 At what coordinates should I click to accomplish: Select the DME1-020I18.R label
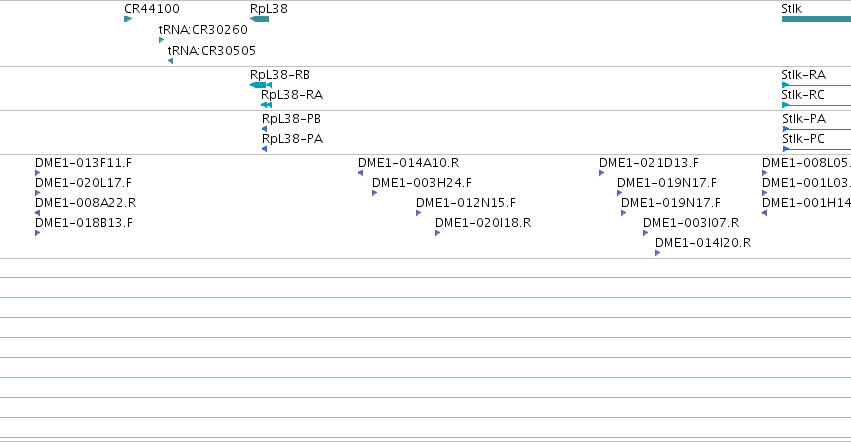pos(483,223)
